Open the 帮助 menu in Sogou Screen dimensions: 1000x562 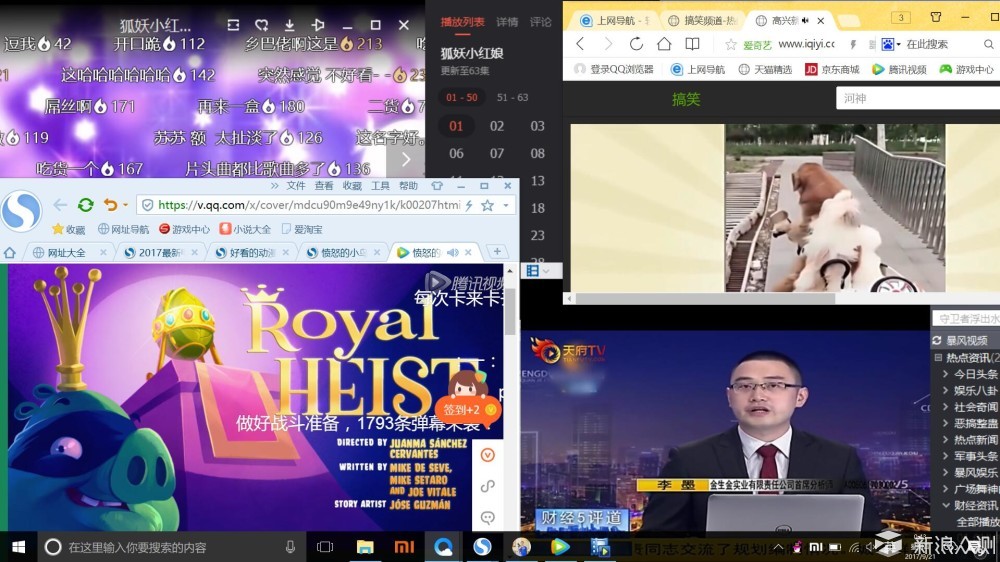[408, 186]
